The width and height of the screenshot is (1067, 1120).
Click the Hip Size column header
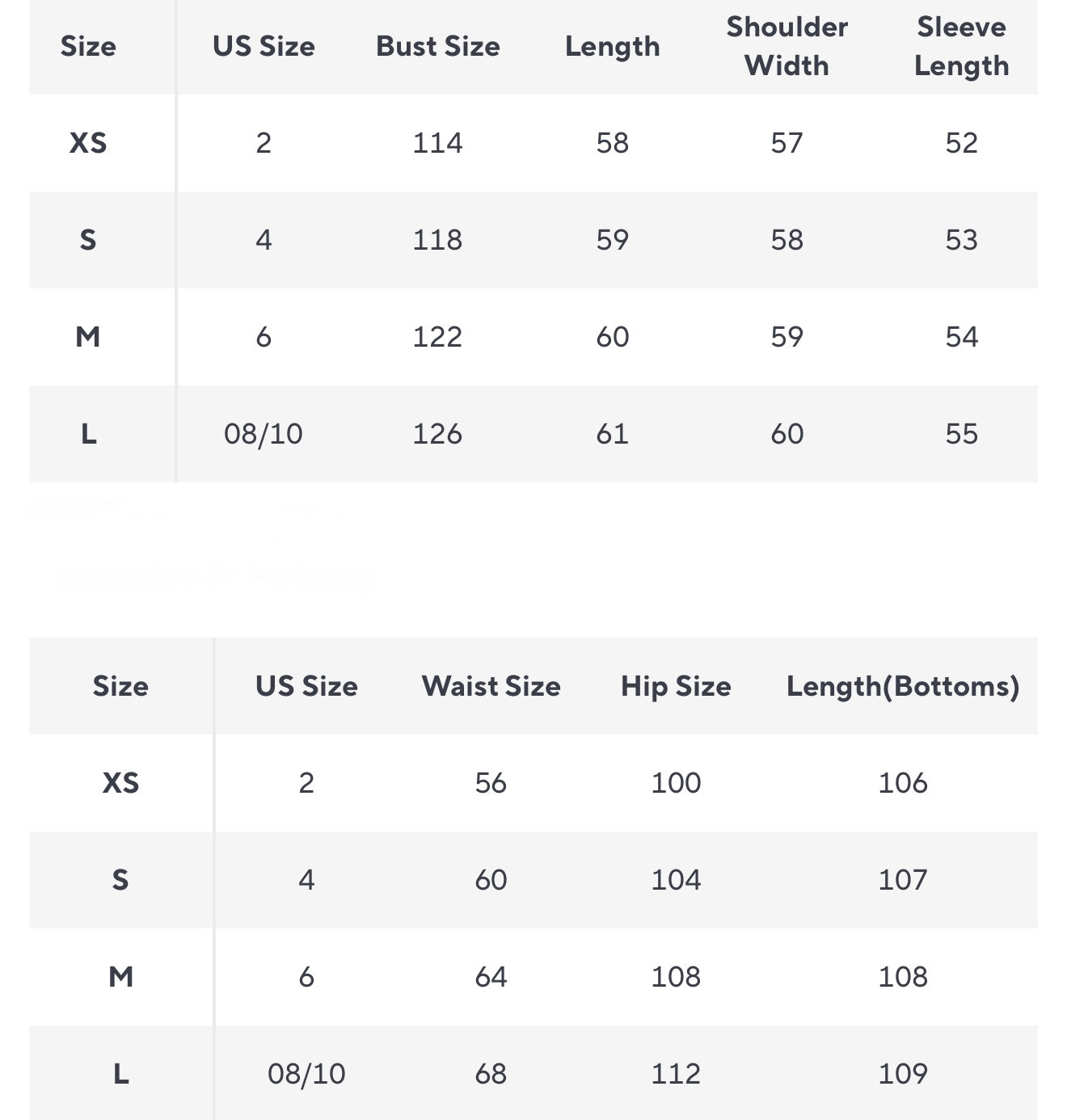coord(676,686)
